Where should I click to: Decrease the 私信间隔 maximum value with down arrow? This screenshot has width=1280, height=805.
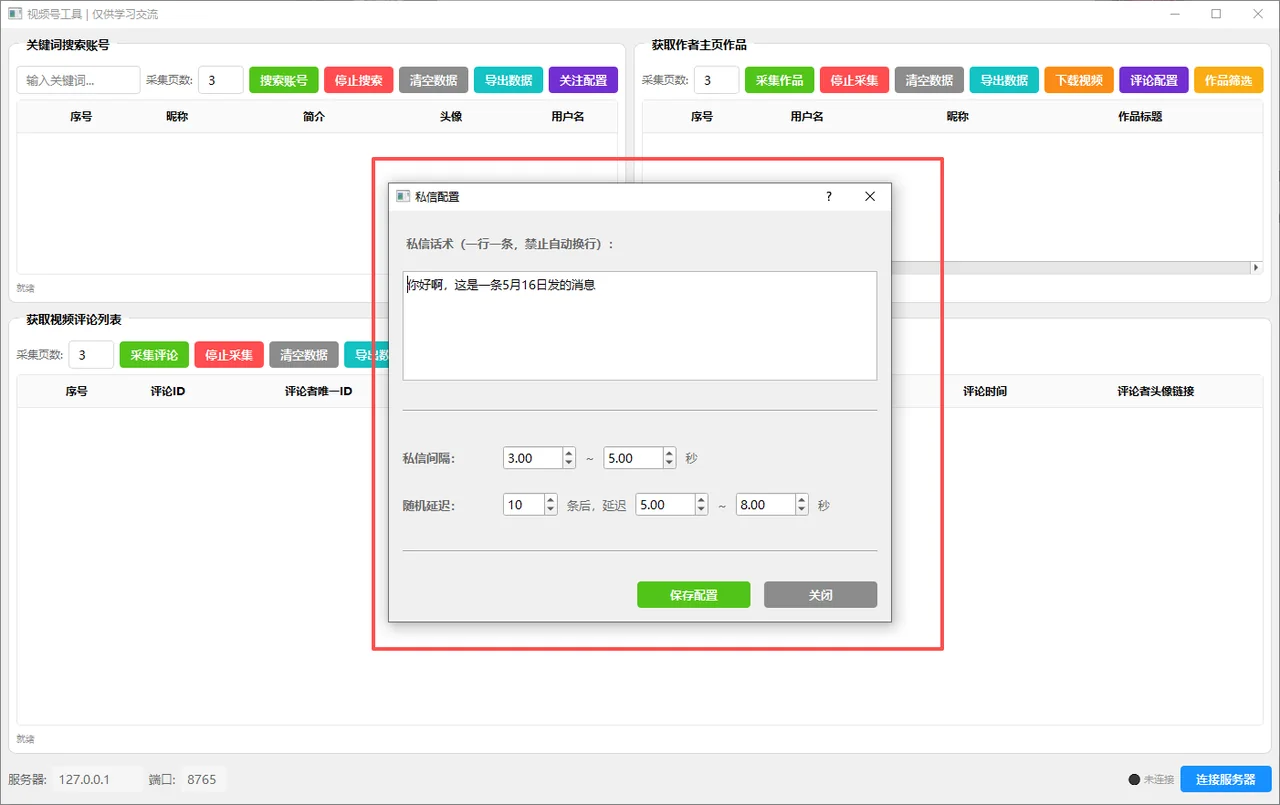click(669, 463)
